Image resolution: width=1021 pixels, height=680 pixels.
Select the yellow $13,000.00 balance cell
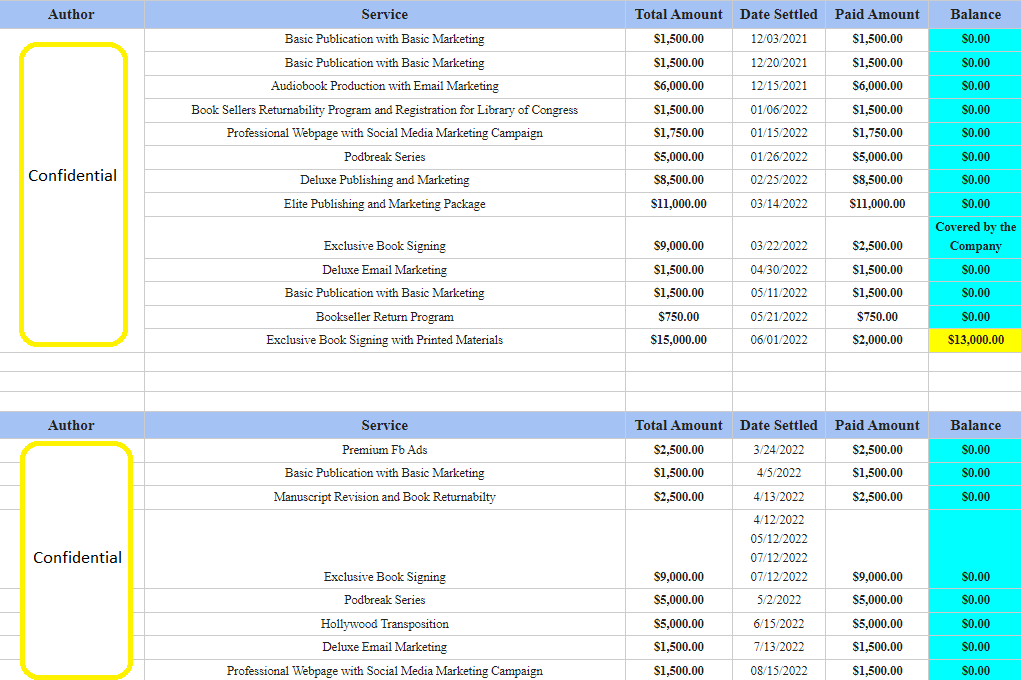pyautogui.click(x=975, y=340)
